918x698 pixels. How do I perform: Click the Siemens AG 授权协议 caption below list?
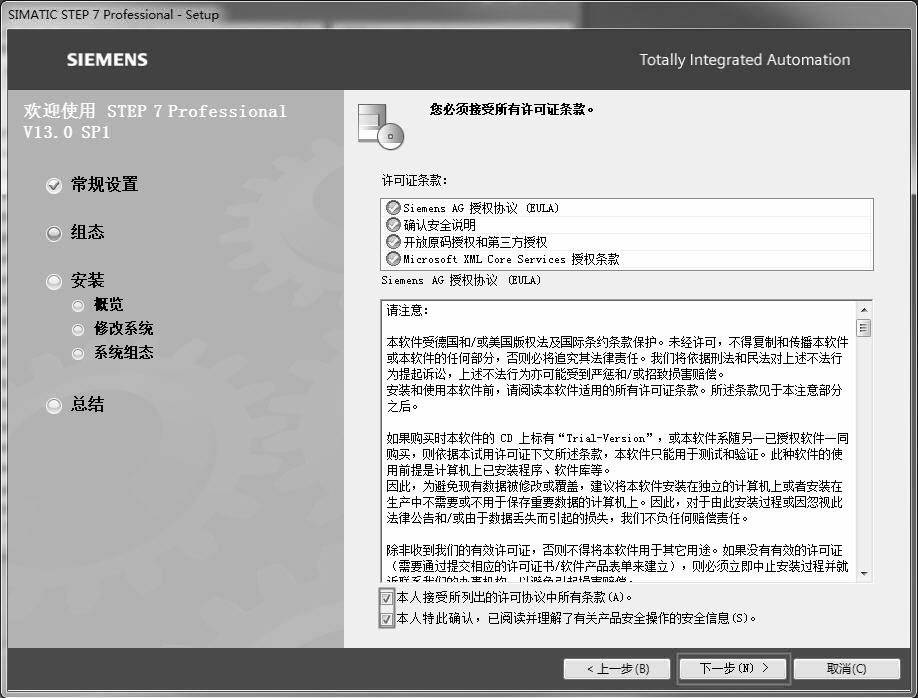tap(461, 280)
